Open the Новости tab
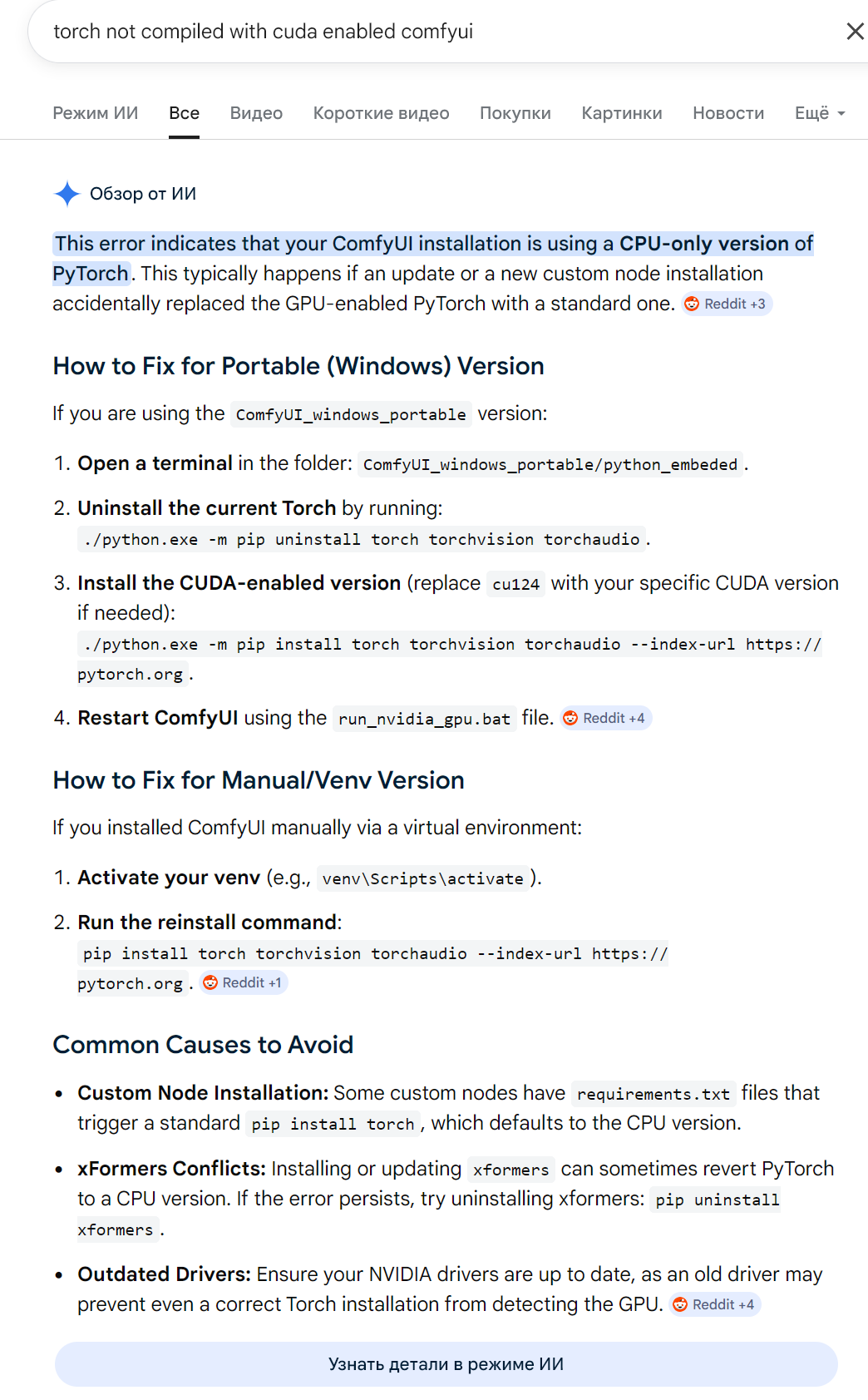Screen dimensions: 868x1400 pos(728,113)
